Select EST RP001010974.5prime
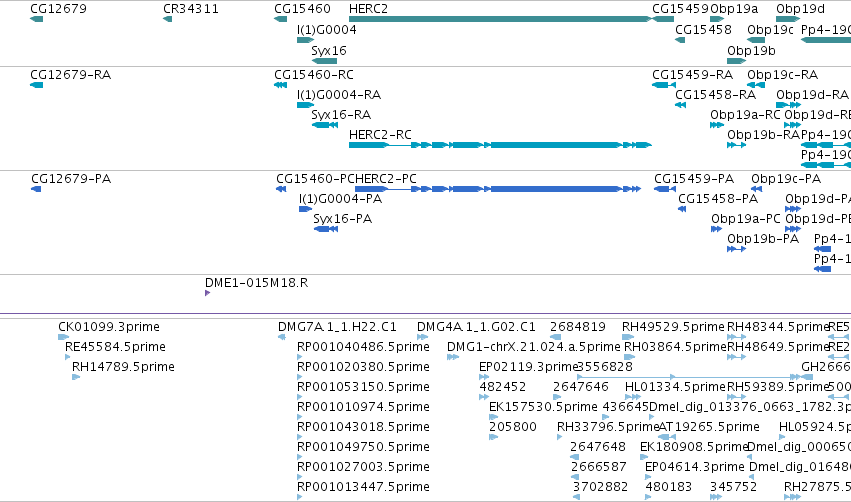Viewport: 851px width, 502px height. click(x=363, y=406)
